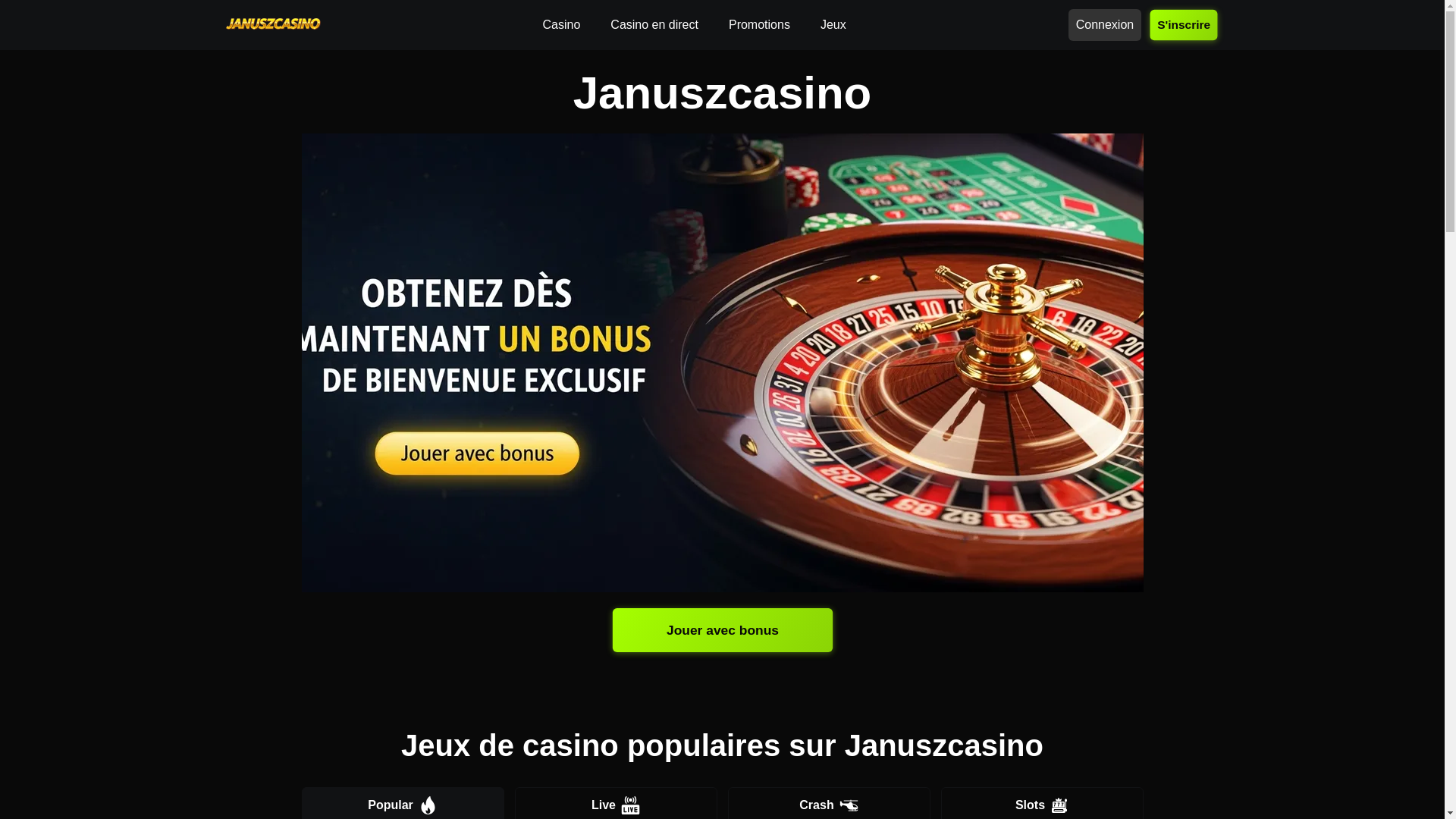1456x819 pixels.
Task: Select the Slots games tab
Action: (1042, 804)
